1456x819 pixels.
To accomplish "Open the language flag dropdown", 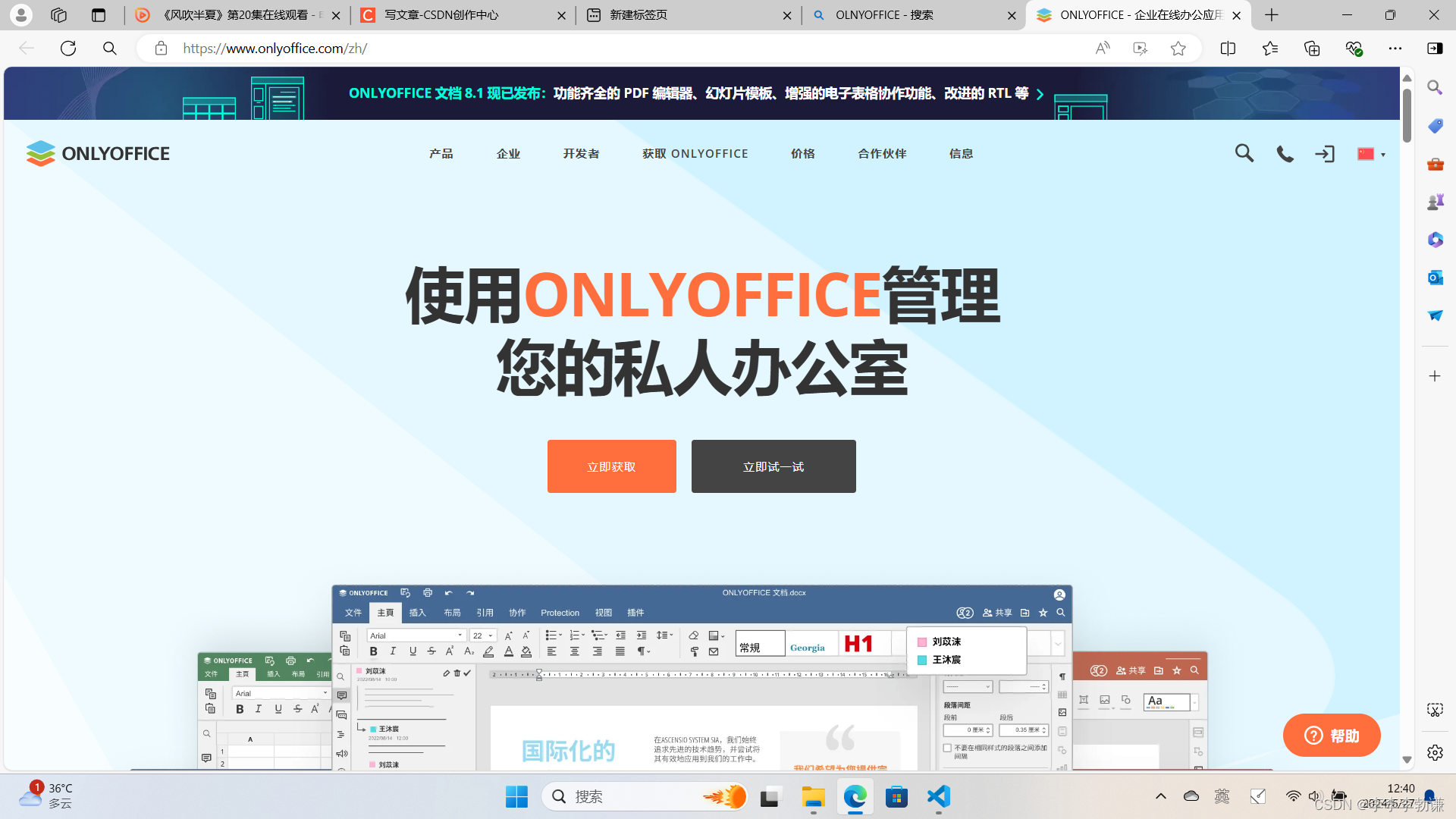I will tap(1371, 154).
